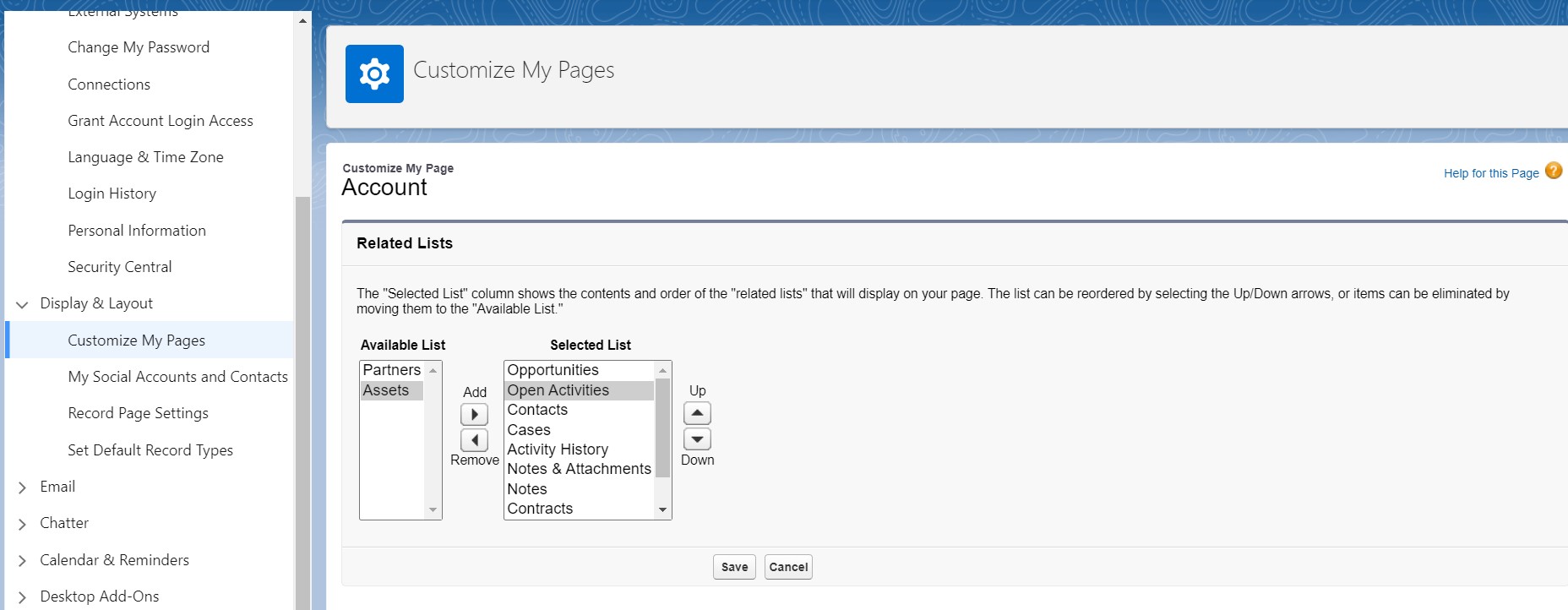
Task: Select Open Activities in Selected List
Action: (579, 390)
